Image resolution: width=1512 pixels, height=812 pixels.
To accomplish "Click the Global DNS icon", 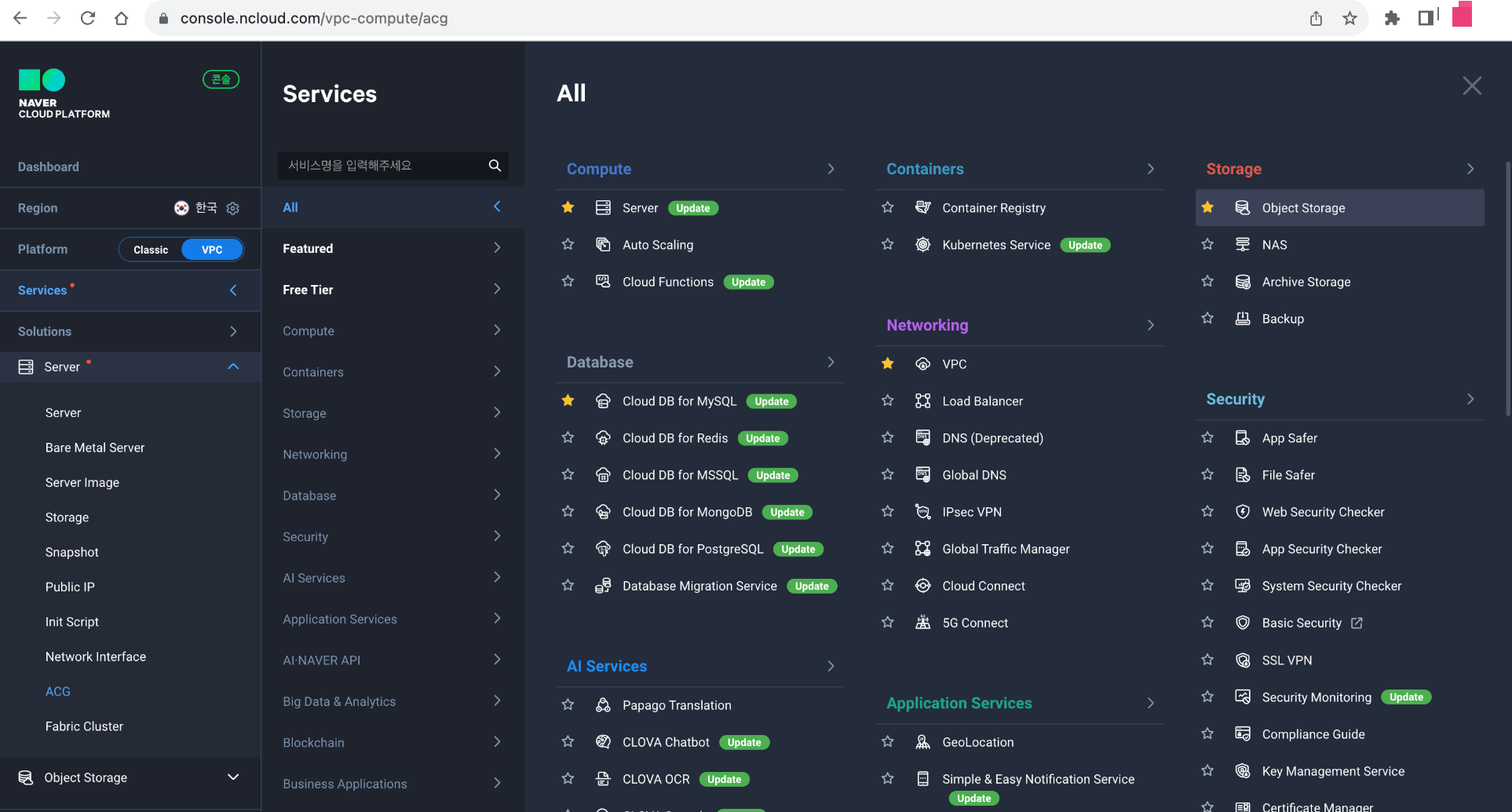I will point(923,474).
